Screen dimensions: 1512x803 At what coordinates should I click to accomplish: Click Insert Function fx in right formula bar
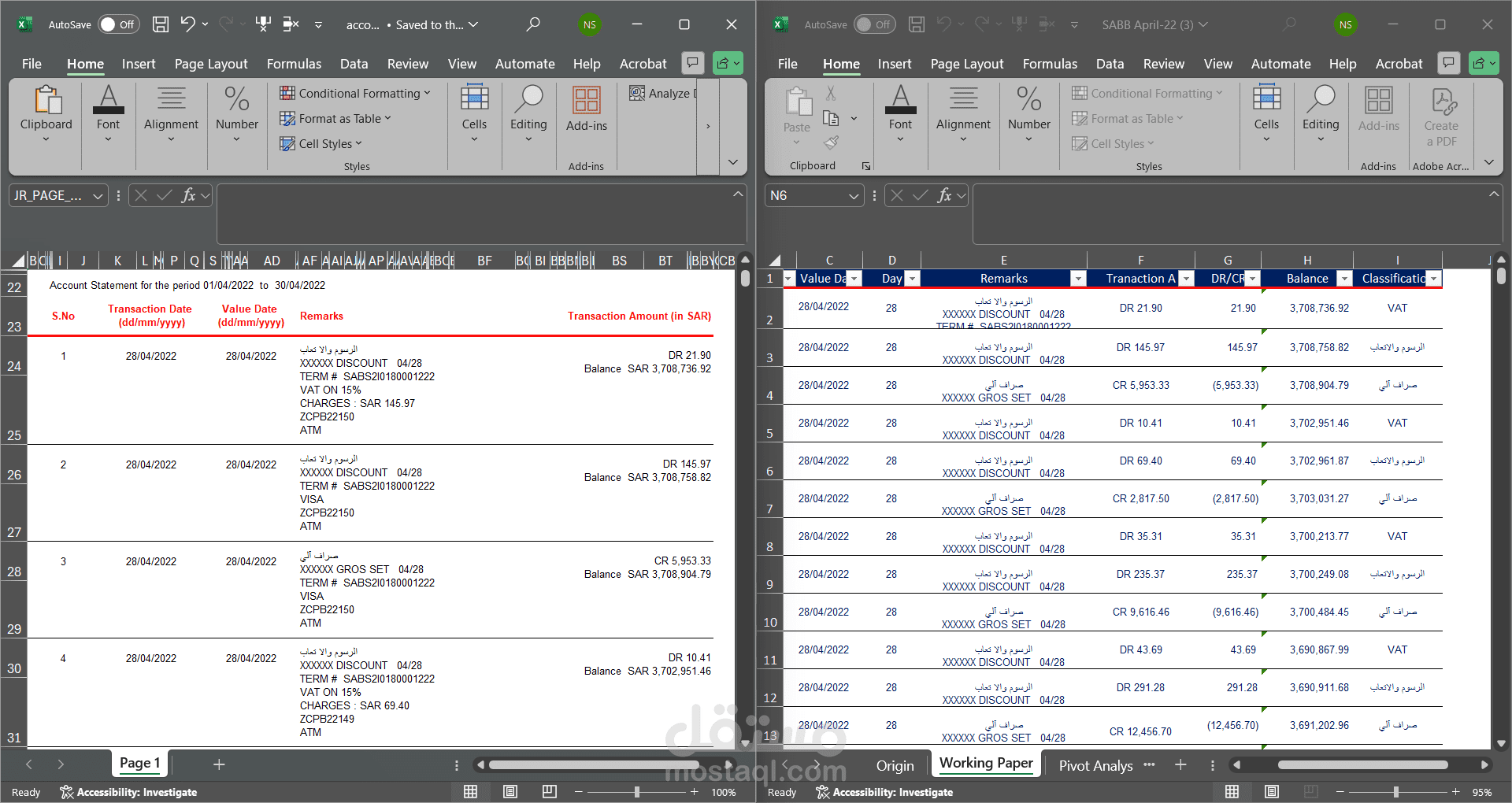(x=944, y=195)
